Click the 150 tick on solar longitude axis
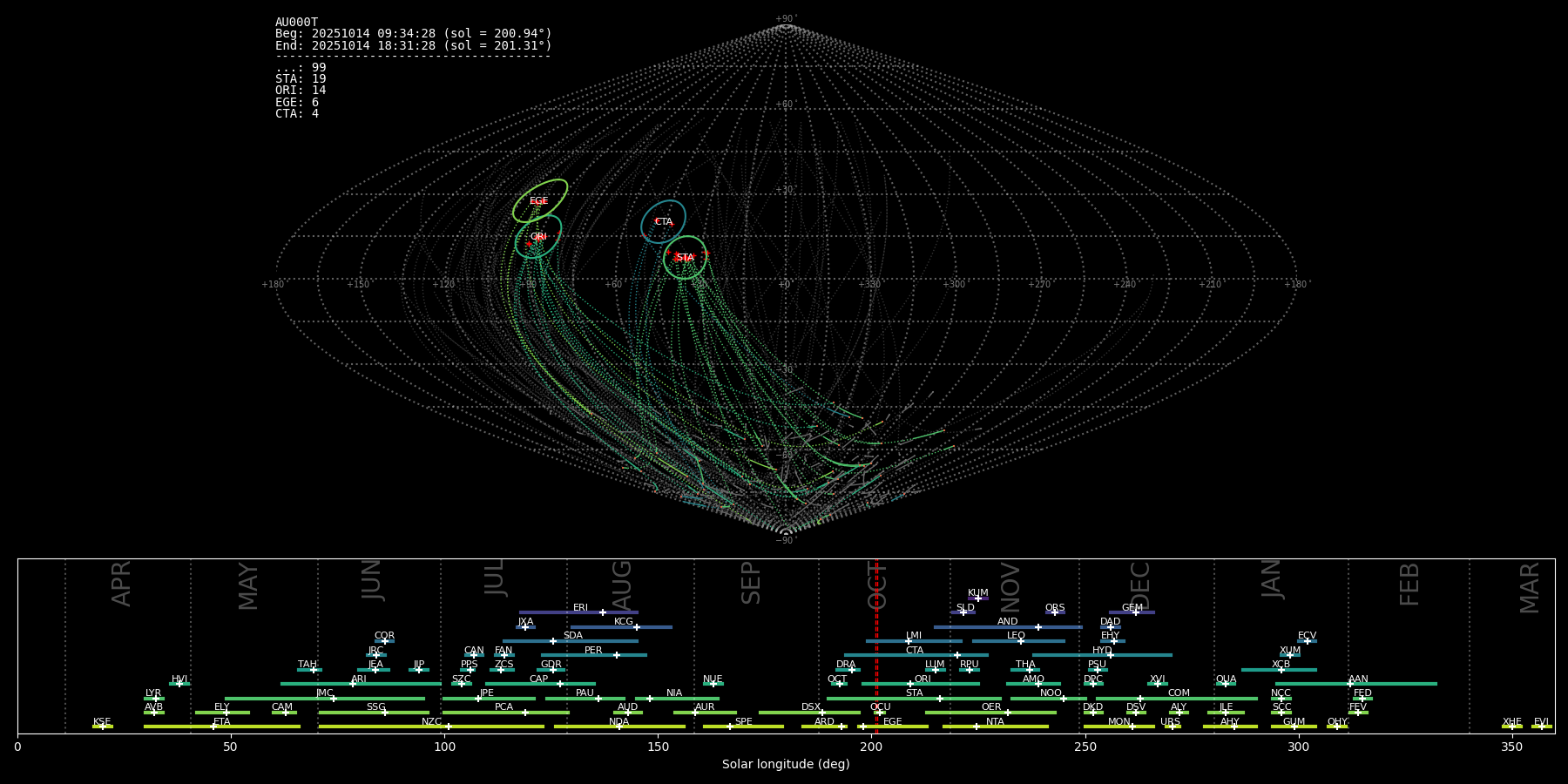This screenshot has height=784, width=1568. click(x=658, y=747)
